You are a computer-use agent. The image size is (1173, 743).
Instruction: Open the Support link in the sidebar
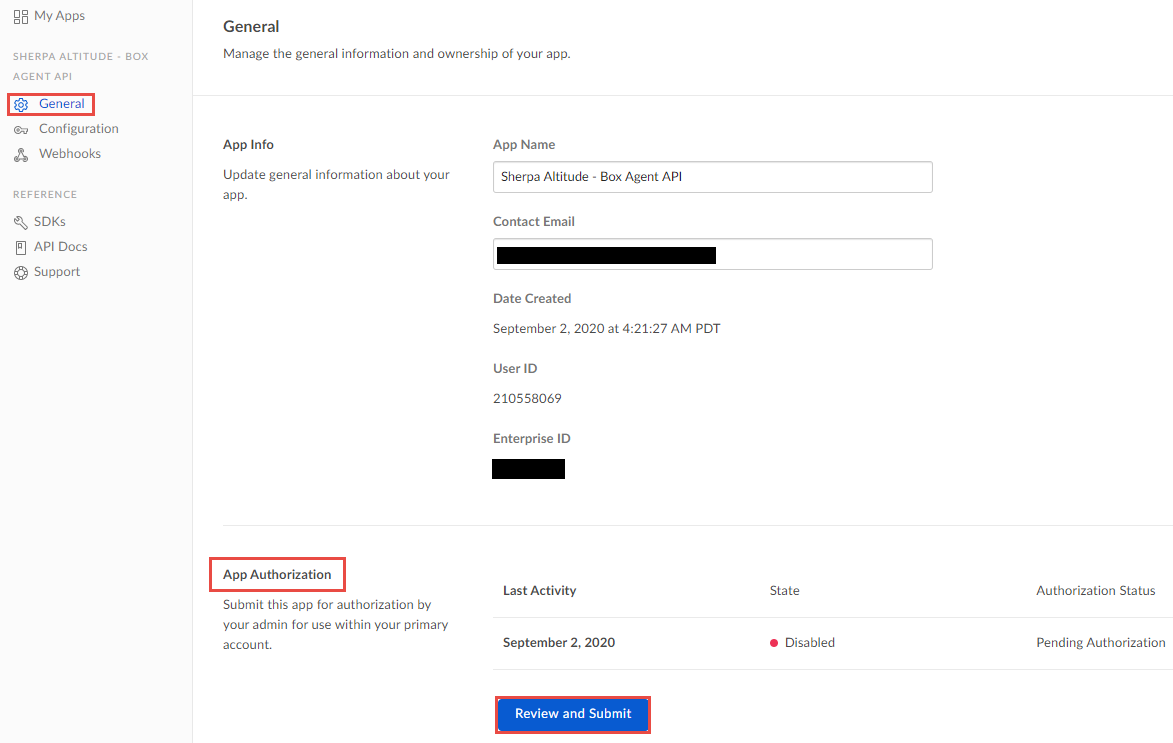tap(57, 272)
